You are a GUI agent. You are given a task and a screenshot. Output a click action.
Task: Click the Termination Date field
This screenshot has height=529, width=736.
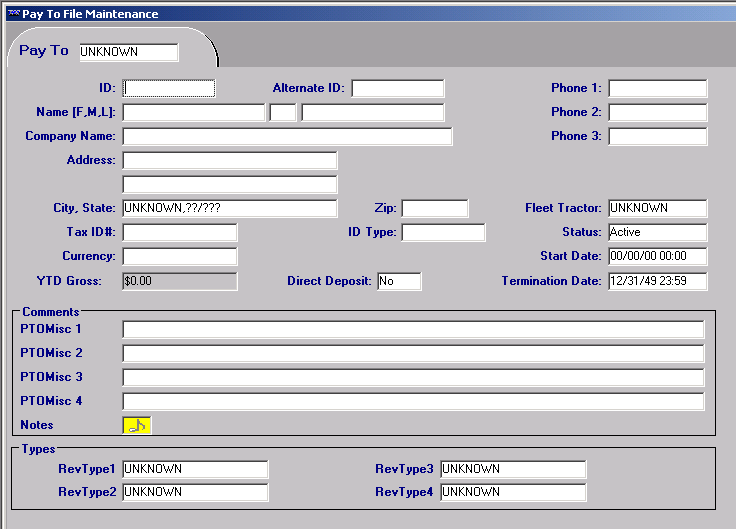pyautogui.click(x=657, y=281)
